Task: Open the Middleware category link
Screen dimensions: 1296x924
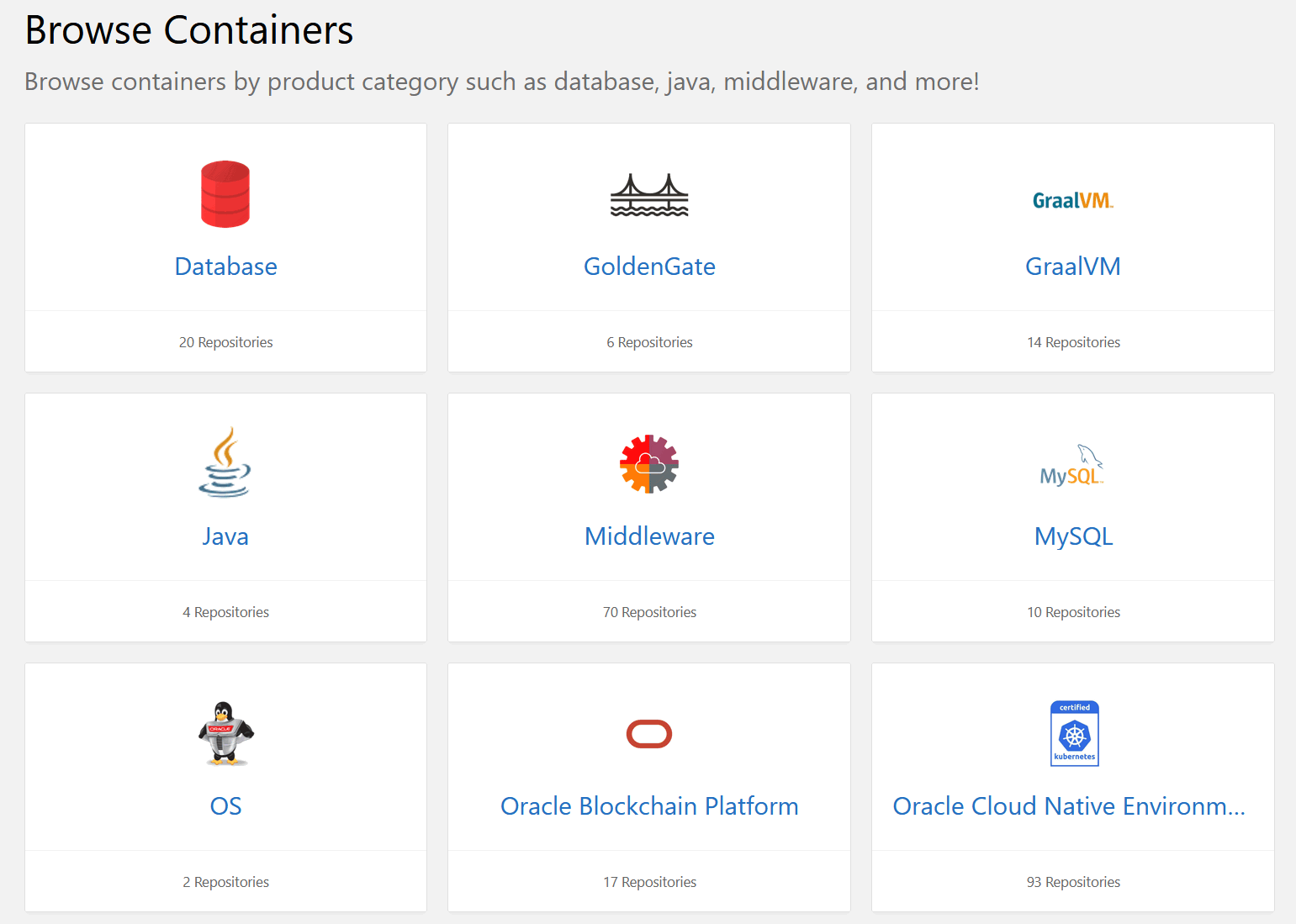Action: [649, 536]
